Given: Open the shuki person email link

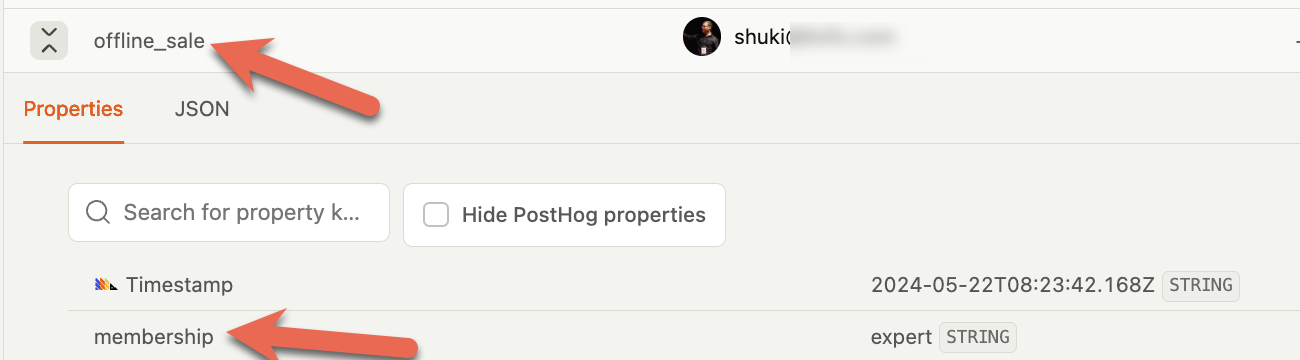Looking at the screenshot, I should point(812,38).
